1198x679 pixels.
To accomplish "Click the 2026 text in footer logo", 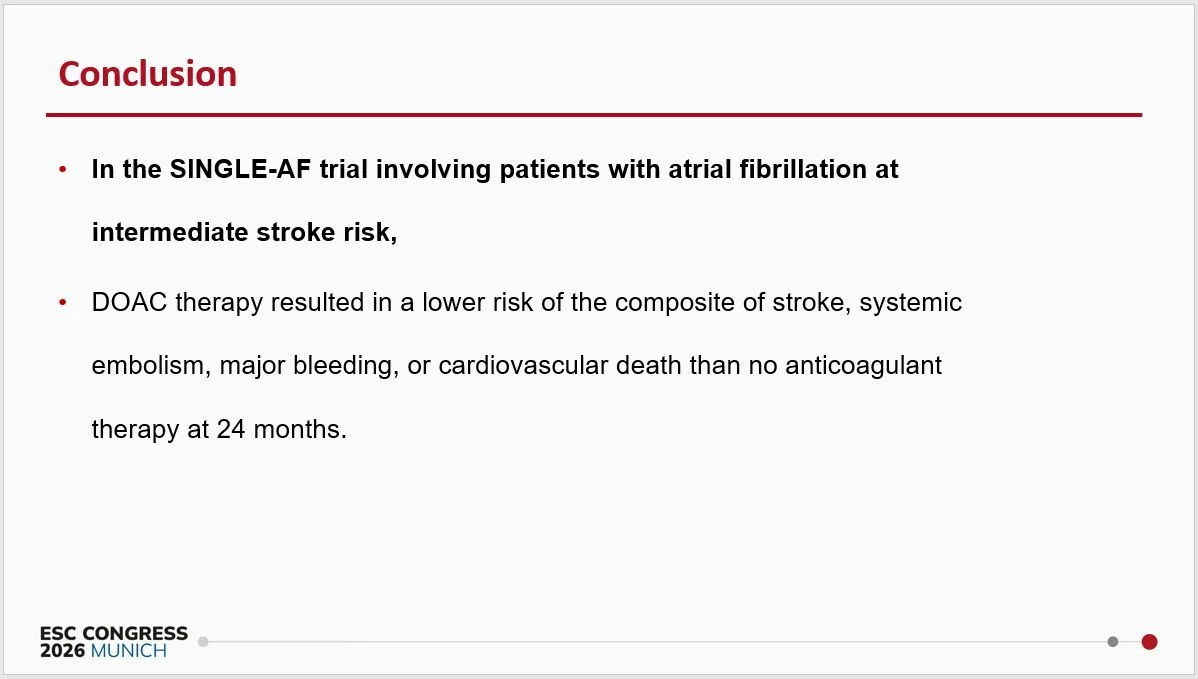I will pos(63,651).
